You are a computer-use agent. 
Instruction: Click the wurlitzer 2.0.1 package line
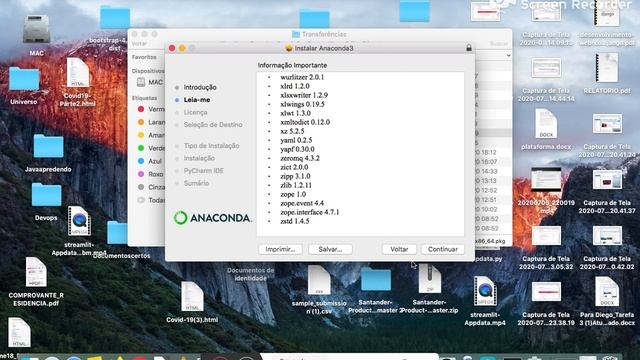coord(302,77)
